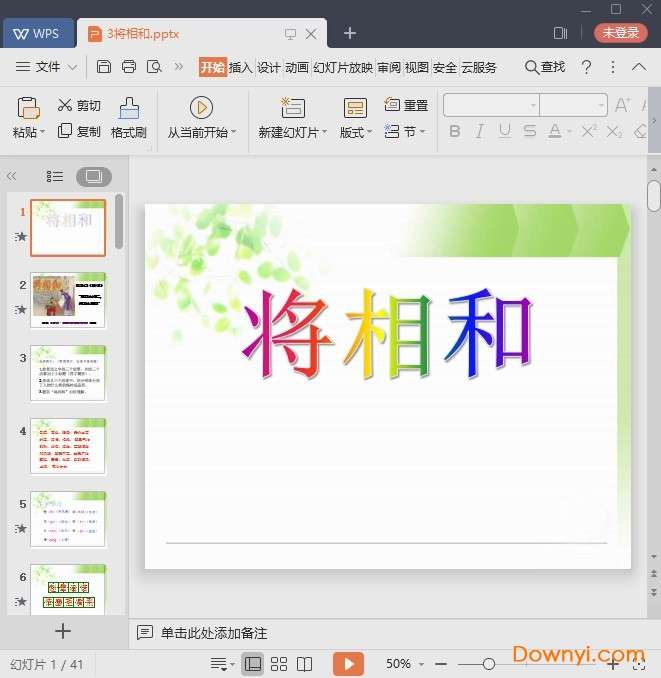Click the 版式 layout icon
This screenshot has width=661, height=678.
[x=355, y=108]
